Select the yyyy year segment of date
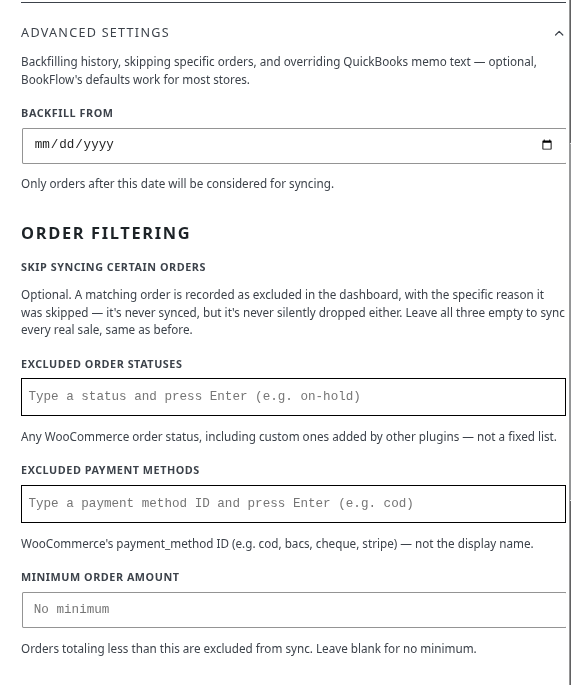Image resolution: width=571 pixels, height=685 pixels. [x=99, y=144]
